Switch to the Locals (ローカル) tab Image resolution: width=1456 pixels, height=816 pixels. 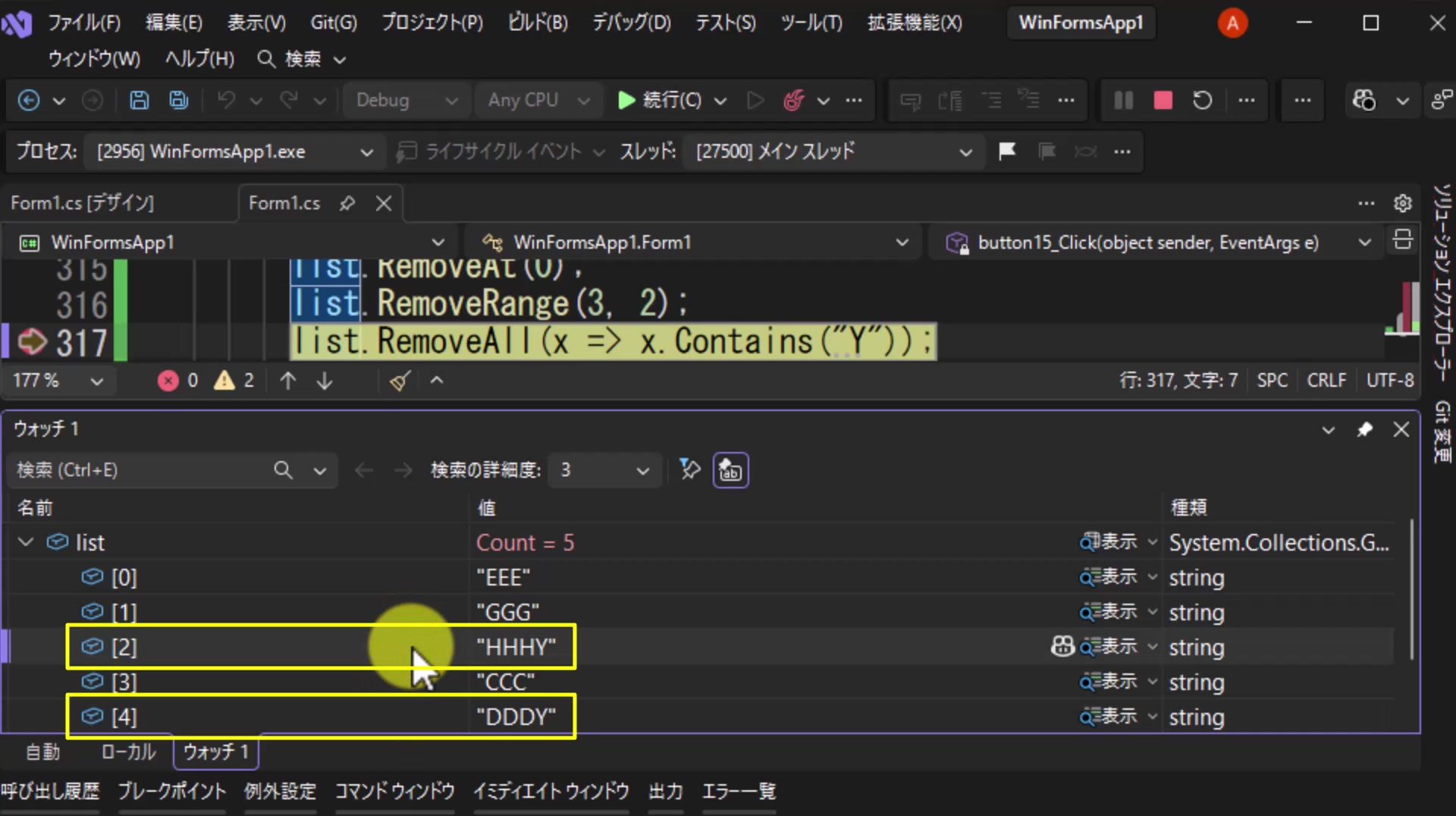129,752
